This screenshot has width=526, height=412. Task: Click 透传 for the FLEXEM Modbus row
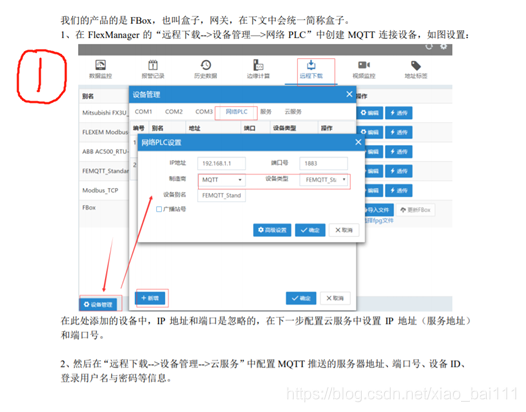click(399, 132)
